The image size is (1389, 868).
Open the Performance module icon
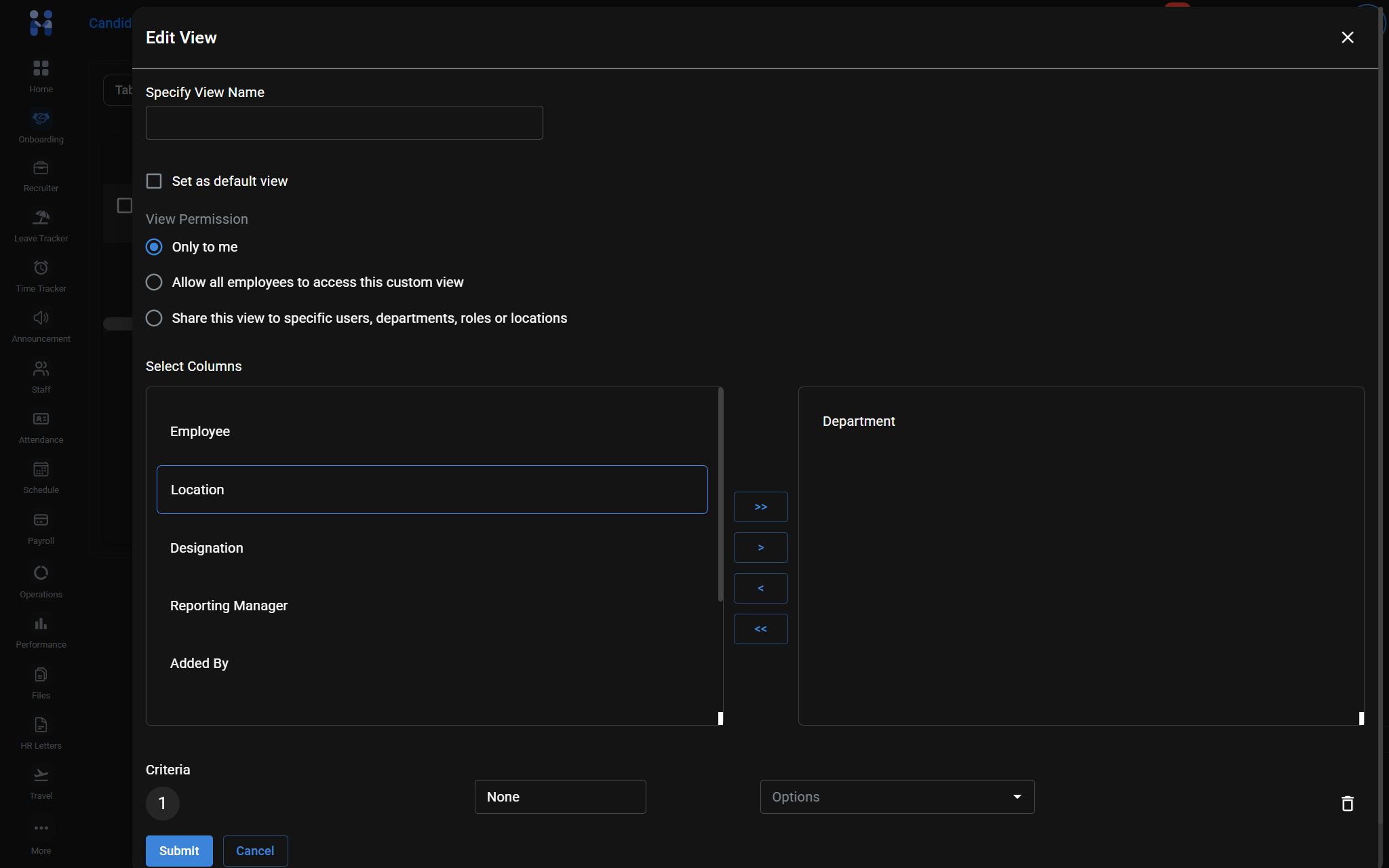[41, 624]
